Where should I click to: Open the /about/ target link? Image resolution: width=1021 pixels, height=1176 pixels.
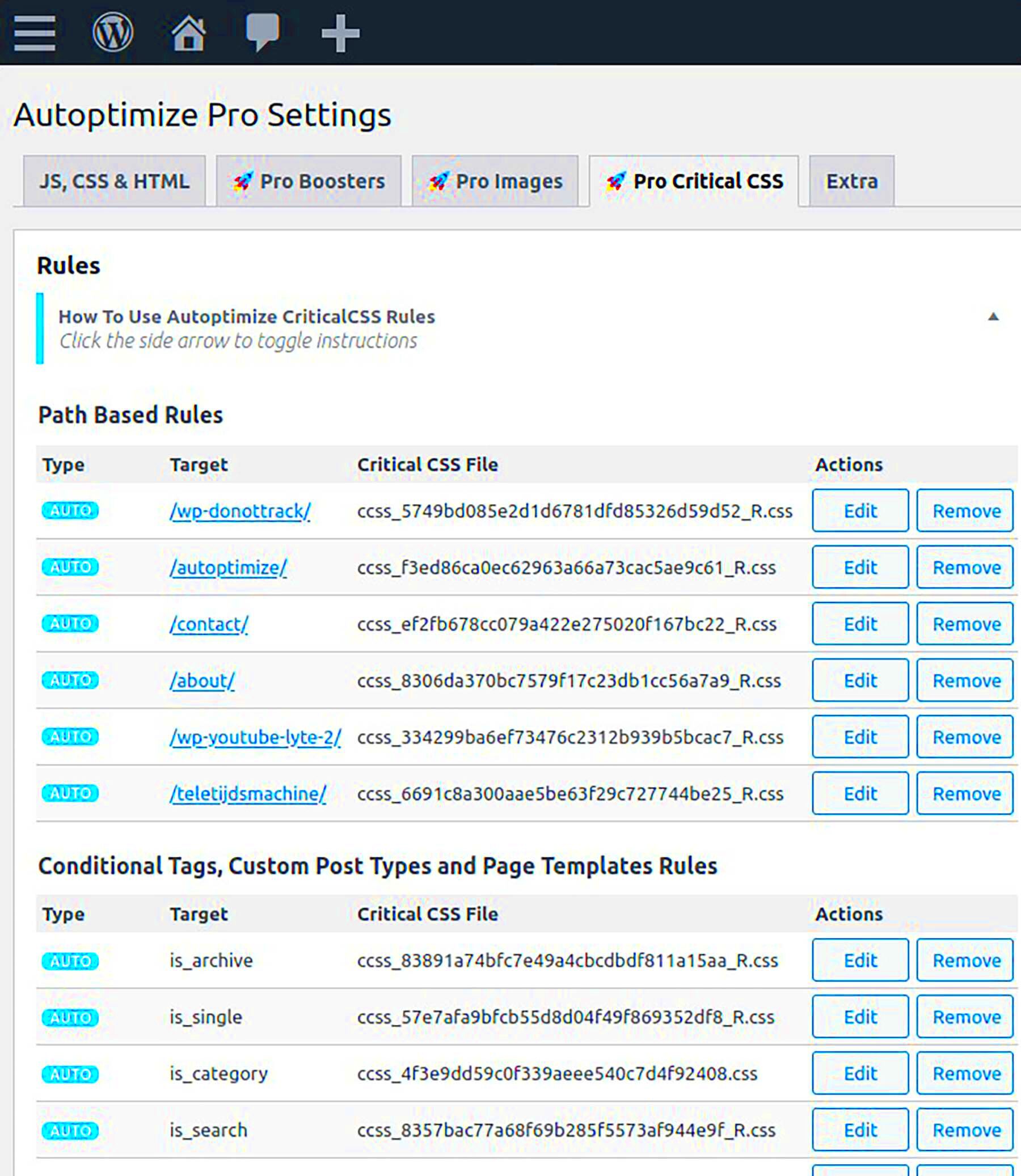(202, 680)
